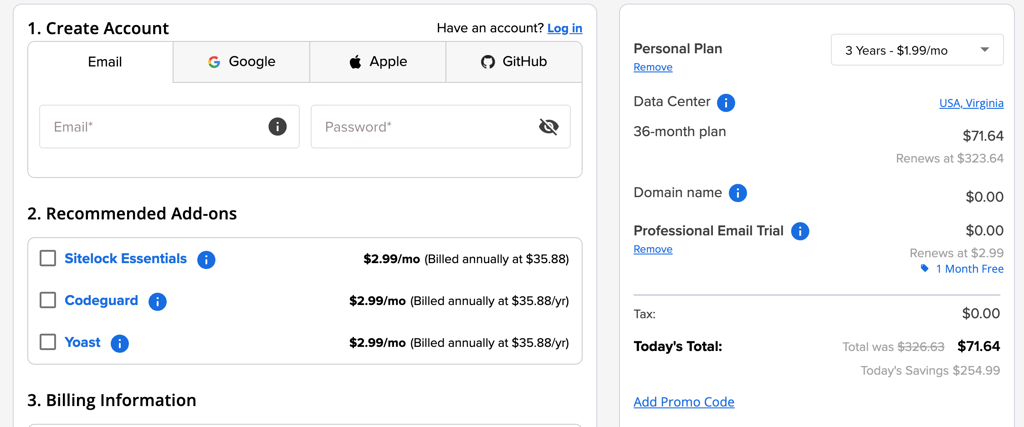Open the Sitelock Essentials info icon
This screenshot has width=1024, height=427.
coord(206,260)
